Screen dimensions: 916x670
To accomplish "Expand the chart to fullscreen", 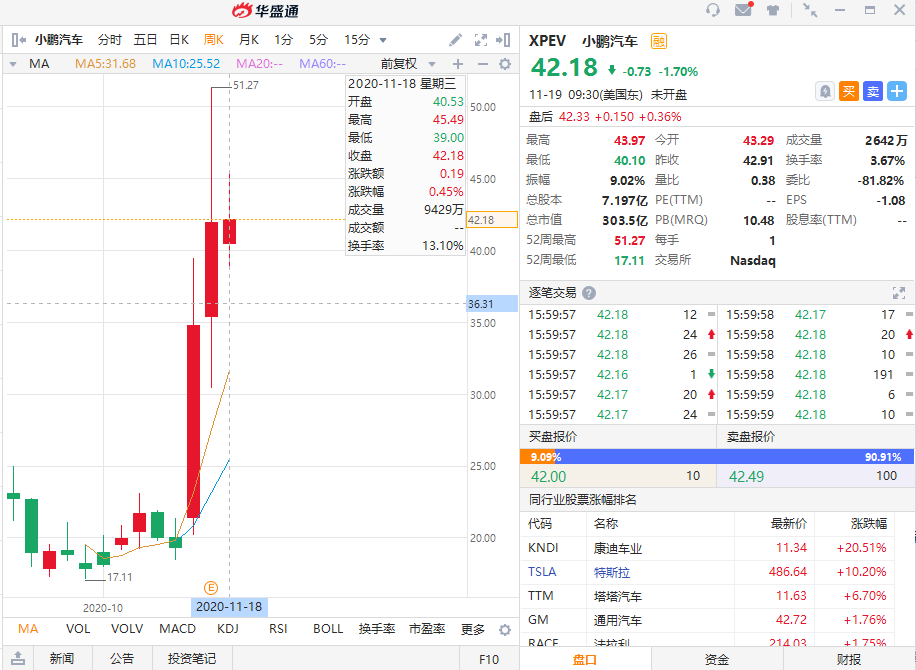I will click(481, 40).
